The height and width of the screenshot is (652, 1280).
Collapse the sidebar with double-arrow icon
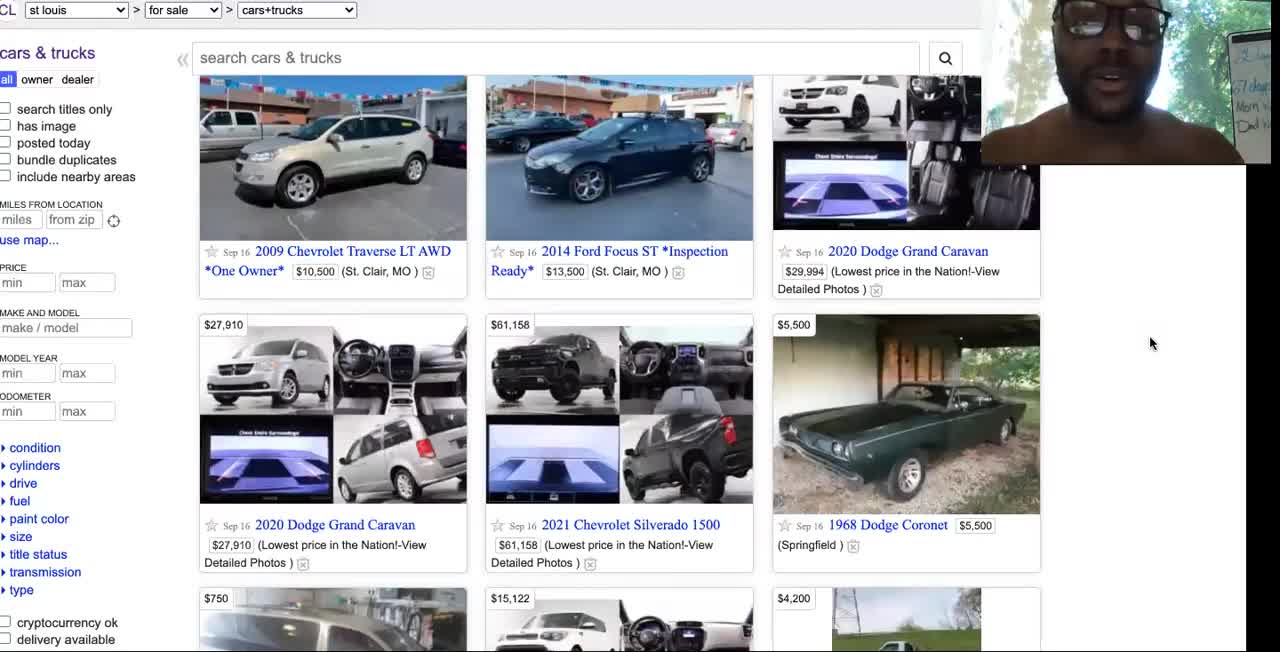point(183,60)
